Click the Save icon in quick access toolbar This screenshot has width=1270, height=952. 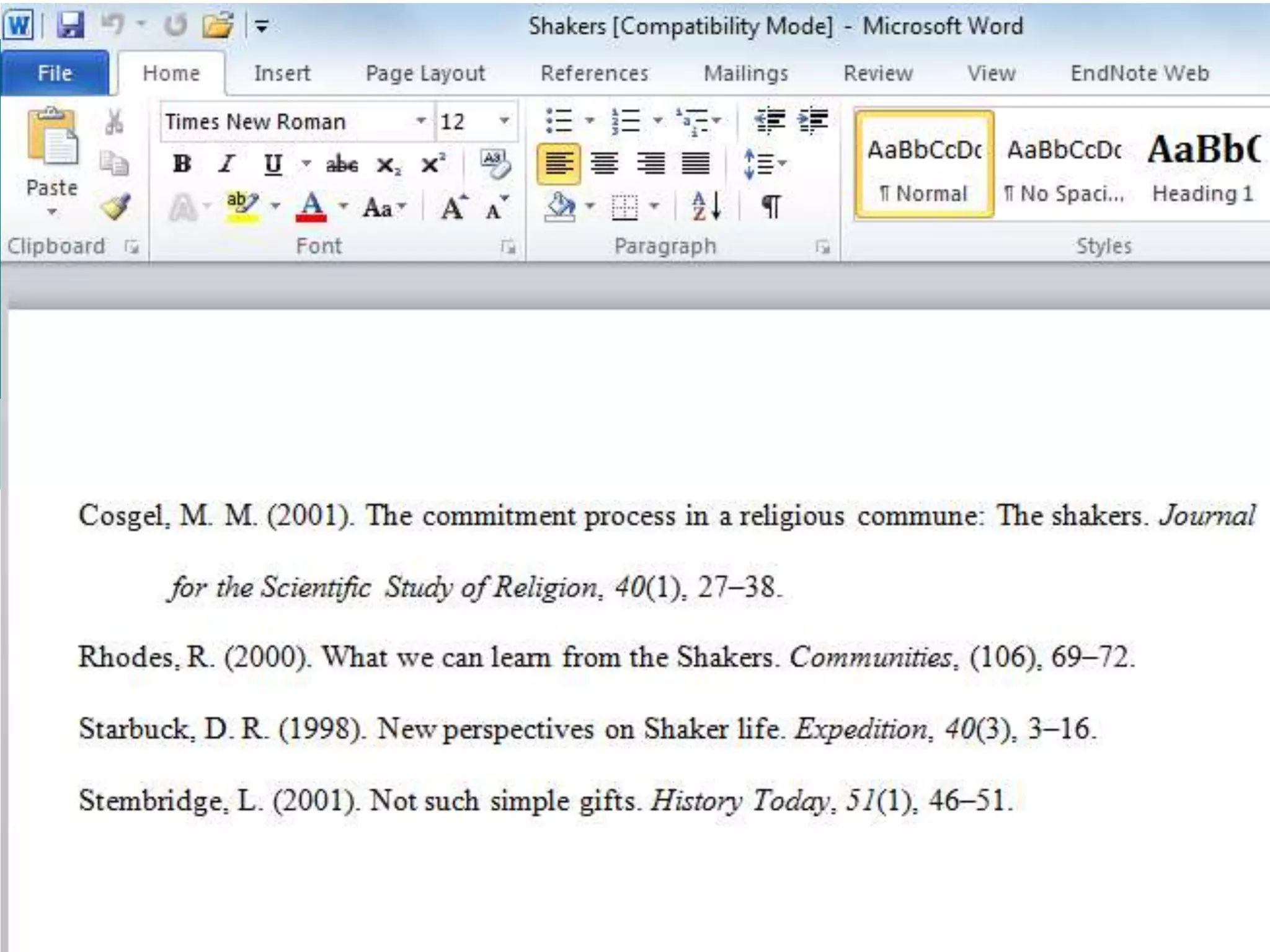(x=71, y=26)
